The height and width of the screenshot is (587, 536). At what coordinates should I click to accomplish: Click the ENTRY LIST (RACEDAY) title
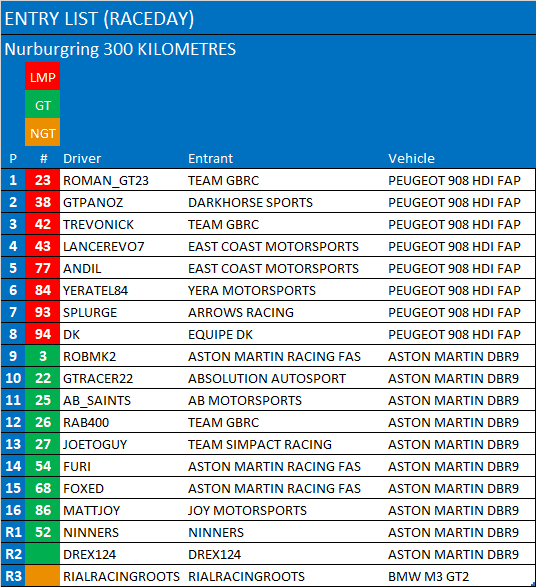coord(99,19)
